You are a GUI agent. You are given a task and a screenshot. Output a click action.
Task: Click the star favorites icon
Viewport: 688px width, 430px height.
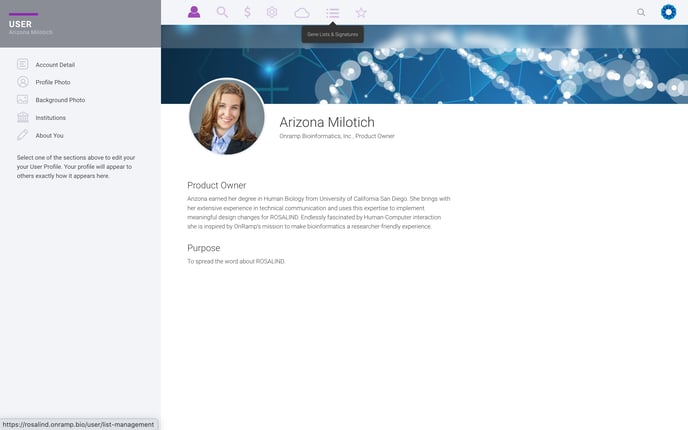(x=361, y=13)
